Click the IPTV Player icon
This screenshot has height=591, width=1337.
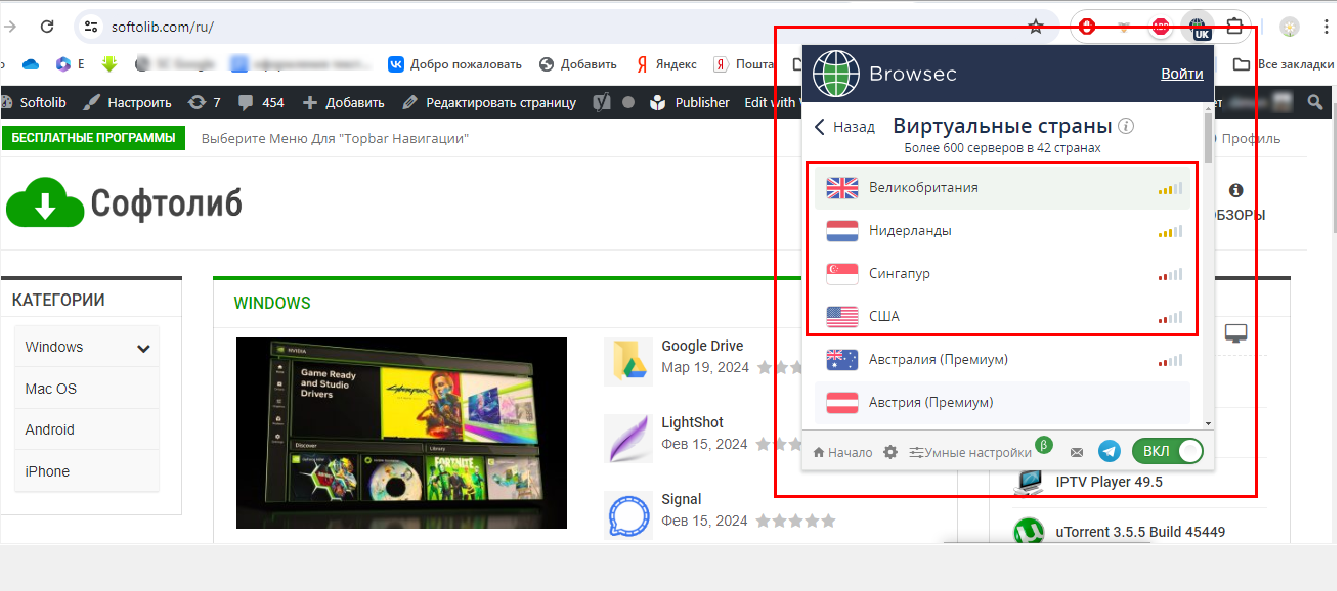coord(1028,483)
